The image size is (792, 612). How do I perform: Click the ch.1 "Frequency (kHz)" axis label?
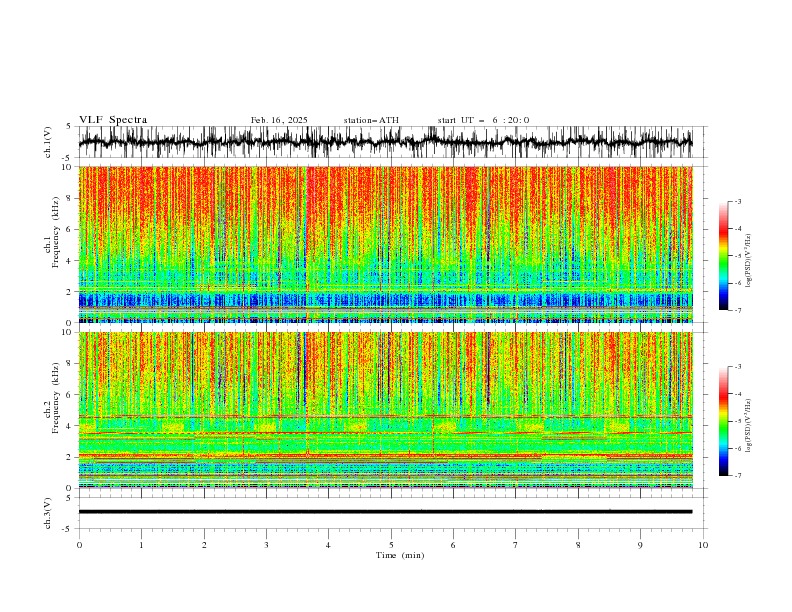(56, 233)
